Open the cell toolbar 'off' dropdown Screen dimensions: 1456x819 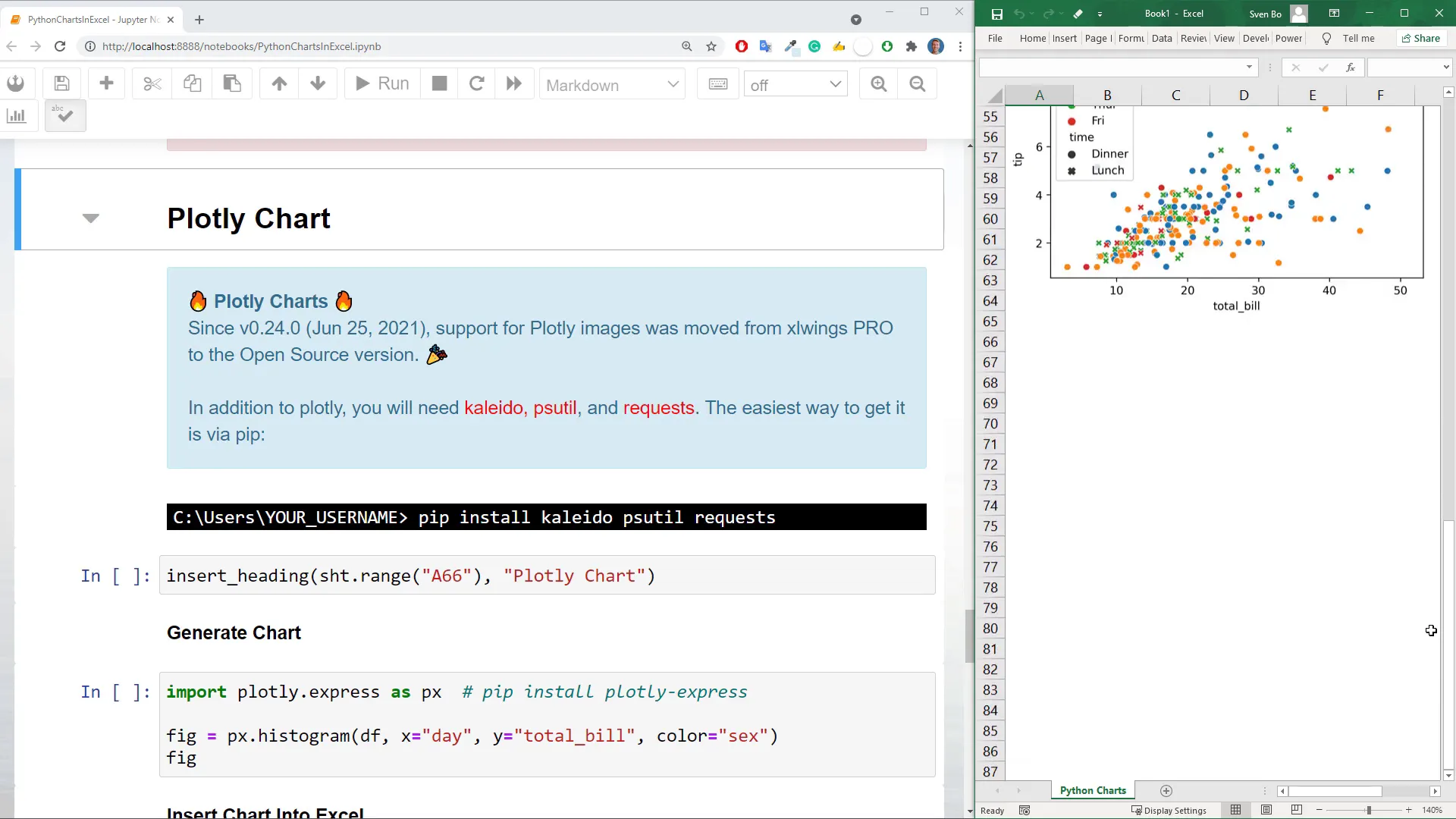(x=795, y=84)
